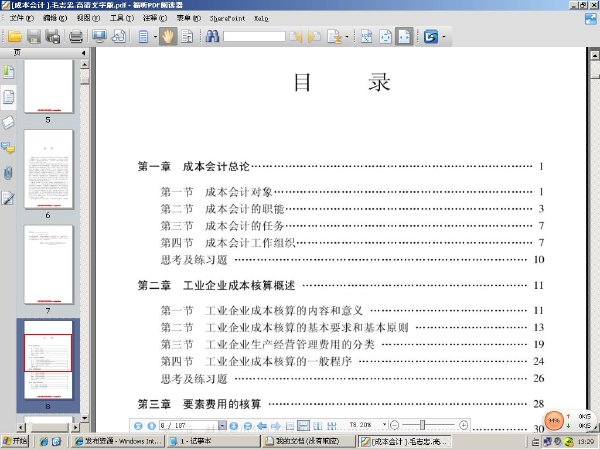Click the page layout document icon

click(143, 37)
